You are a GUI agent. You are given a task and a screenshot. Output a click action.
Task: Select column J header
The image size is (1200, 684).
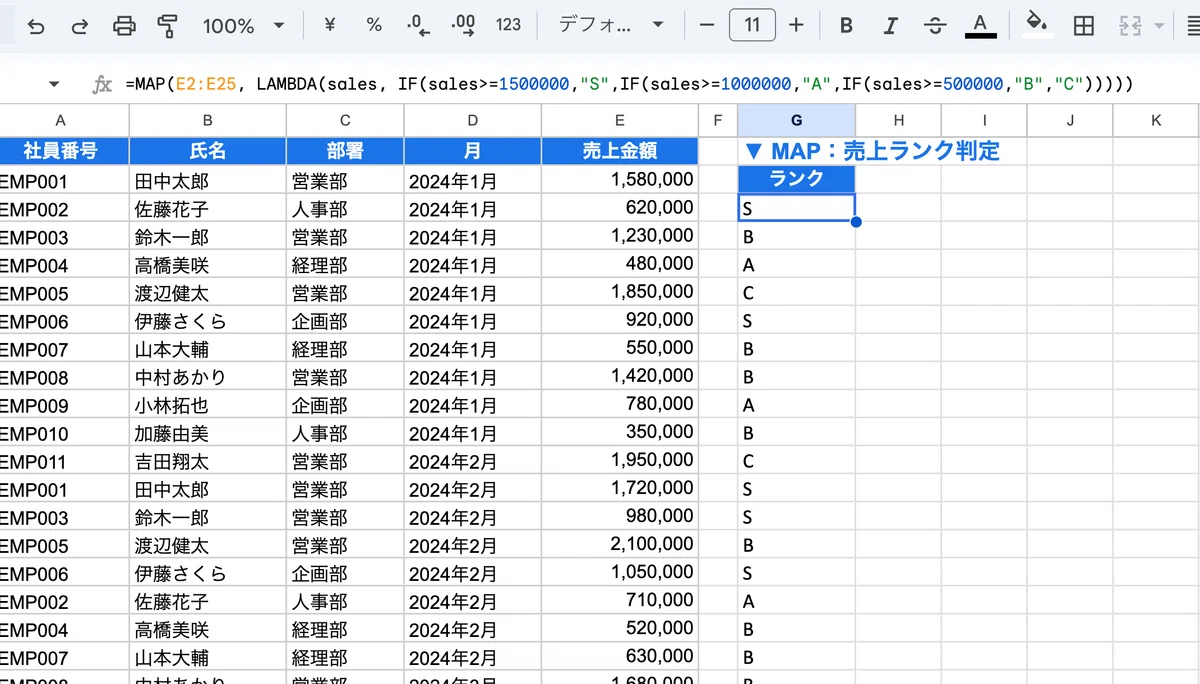[1070, 121]
